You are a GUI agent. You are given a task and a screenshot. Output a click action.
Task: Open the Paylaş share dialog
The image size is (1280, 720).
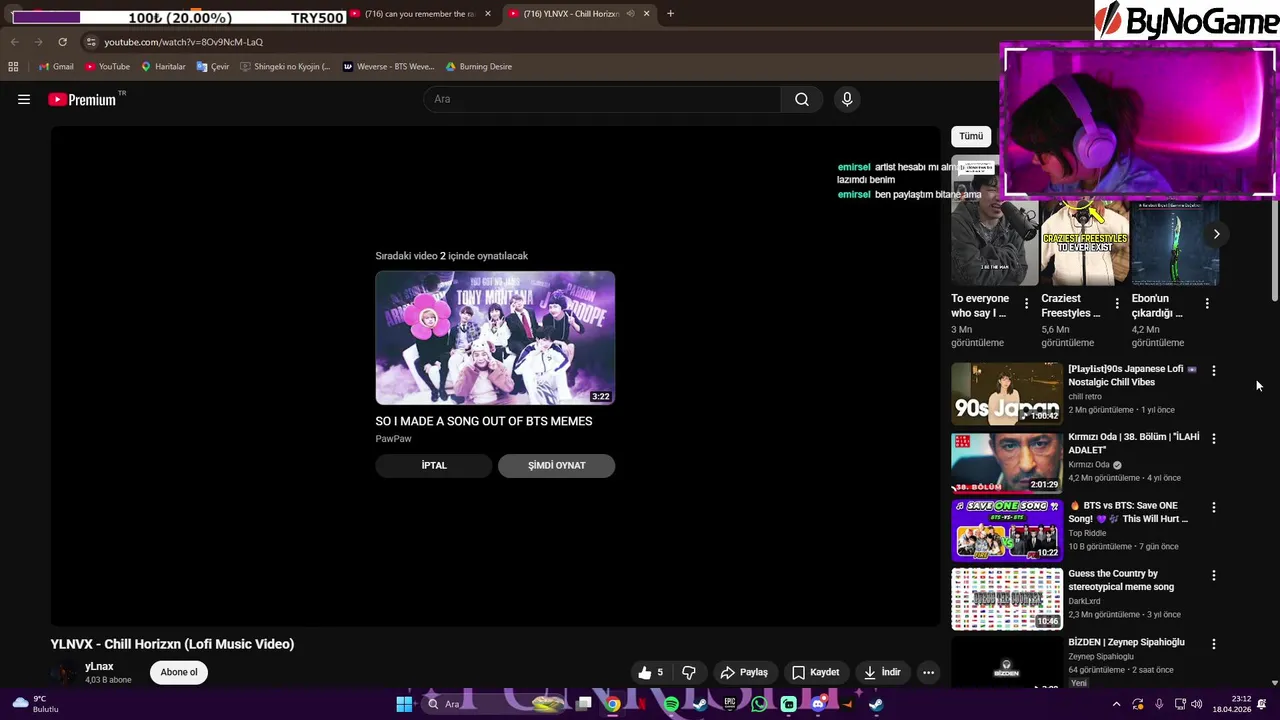744,672
